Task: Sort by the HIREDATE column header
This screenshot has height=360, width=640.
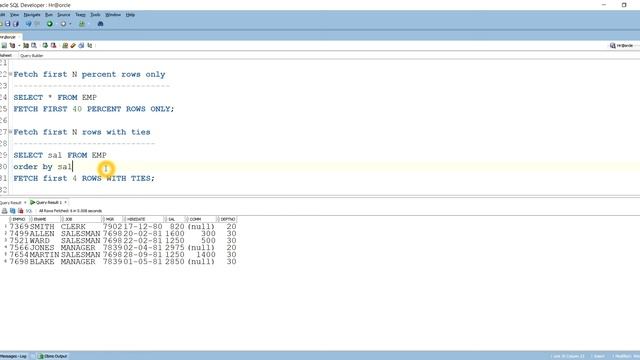Action: click(144, 220)
